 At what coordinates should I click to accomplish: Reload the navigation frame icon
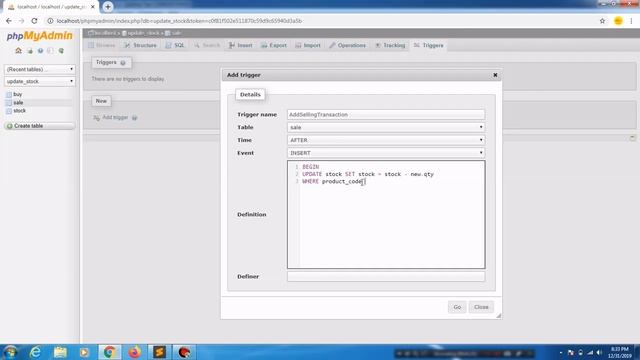(61, 51)
